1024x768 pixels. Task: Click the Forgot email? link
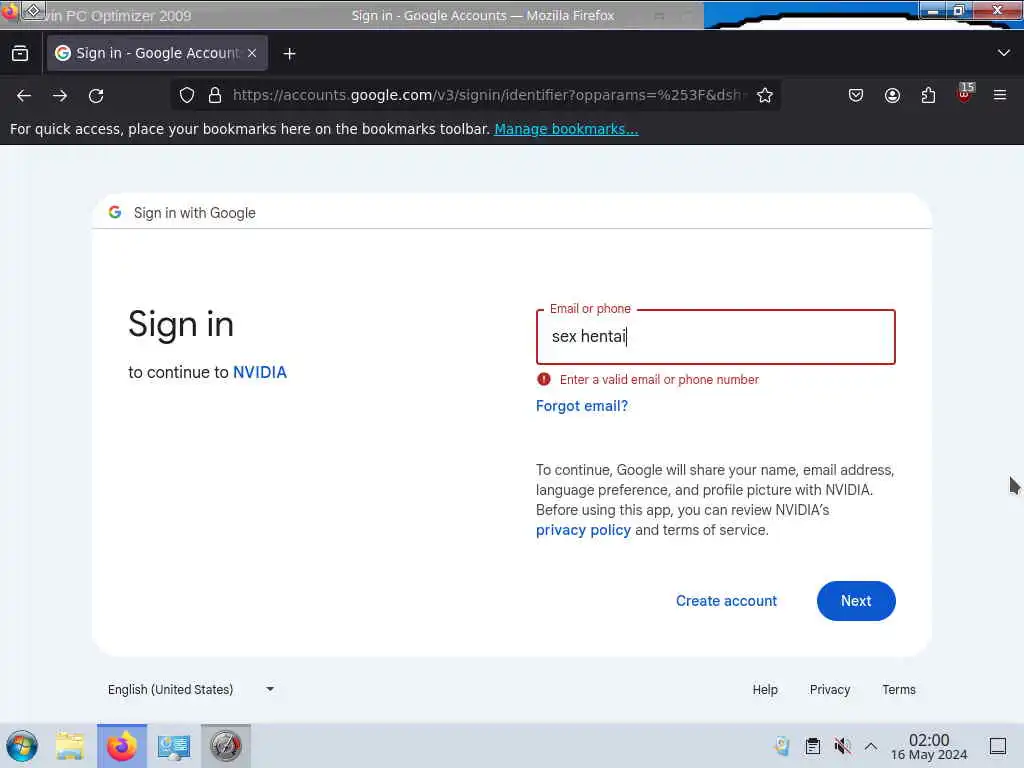pyautogui.click(x=582, y=406)
